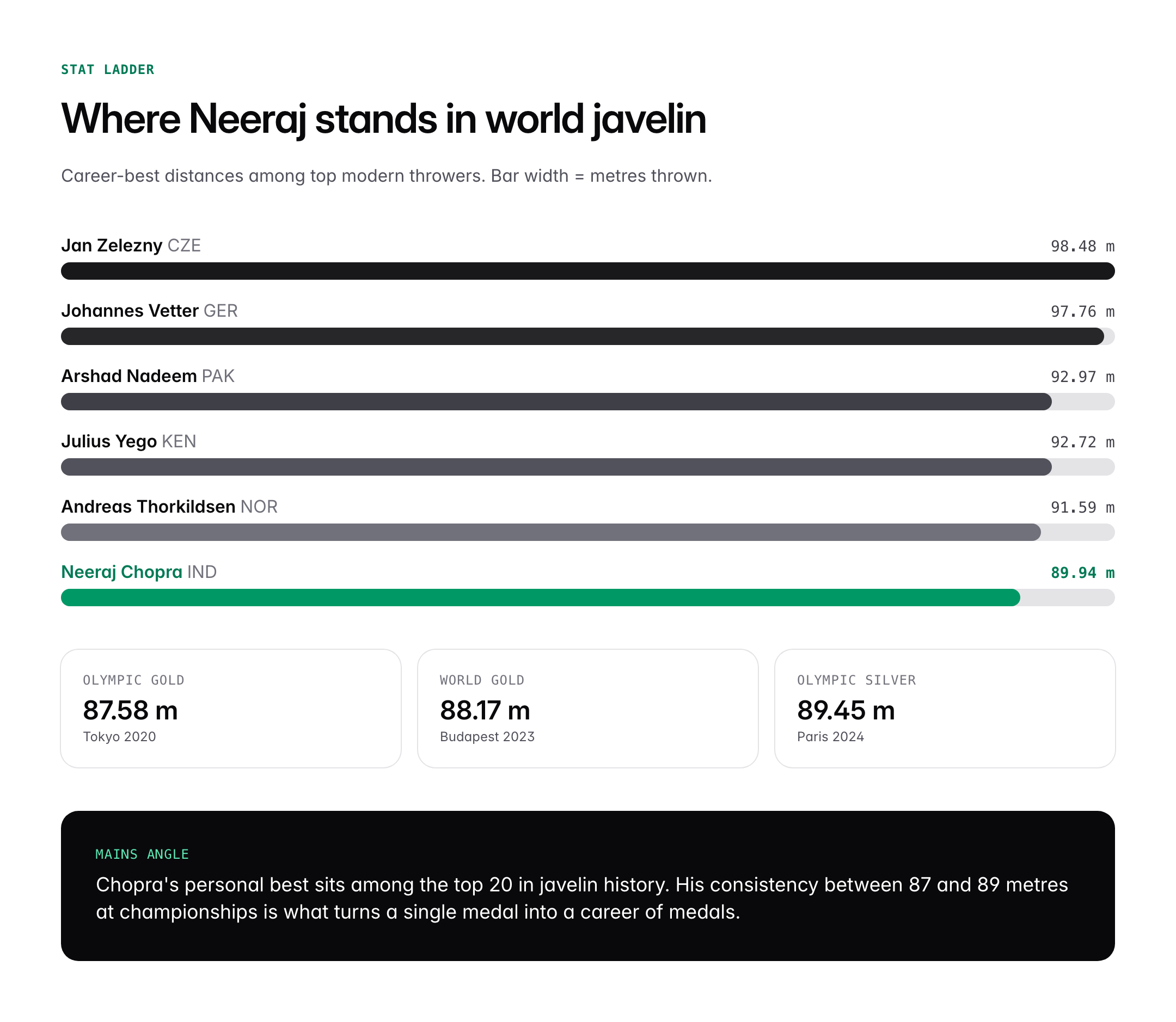The height and width of the screenshot is (1022, 1176).
Task: Click Julius Yego's progress bar
Action: pos(556,467)
